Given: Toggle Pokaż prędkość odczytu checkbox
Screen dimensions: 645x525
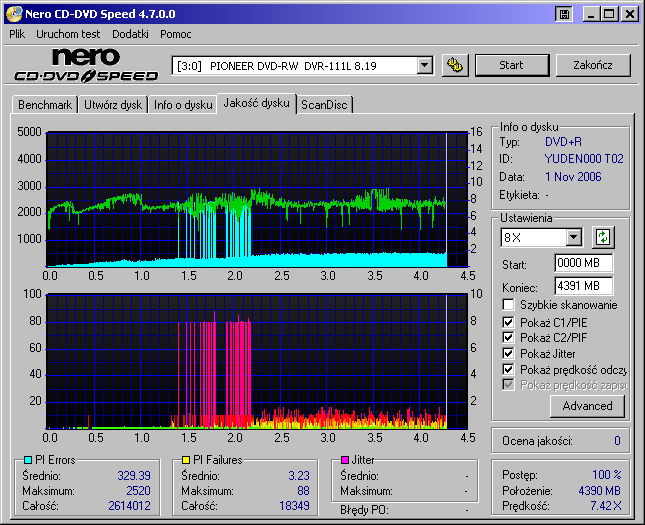Looking at the screenshot, I should (x=508, y=369).
